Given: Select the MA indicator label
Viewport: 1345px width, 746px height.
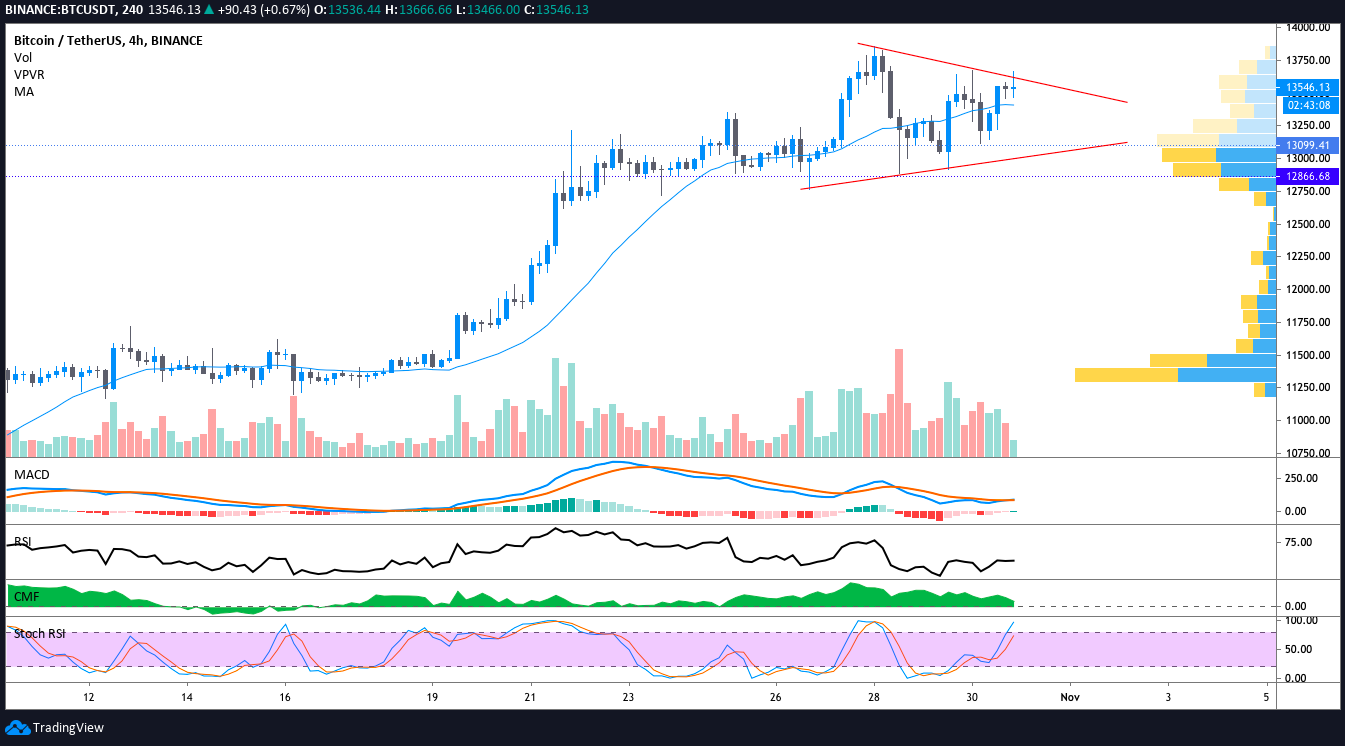Looking at the screenshot, I should pos(23,91).
